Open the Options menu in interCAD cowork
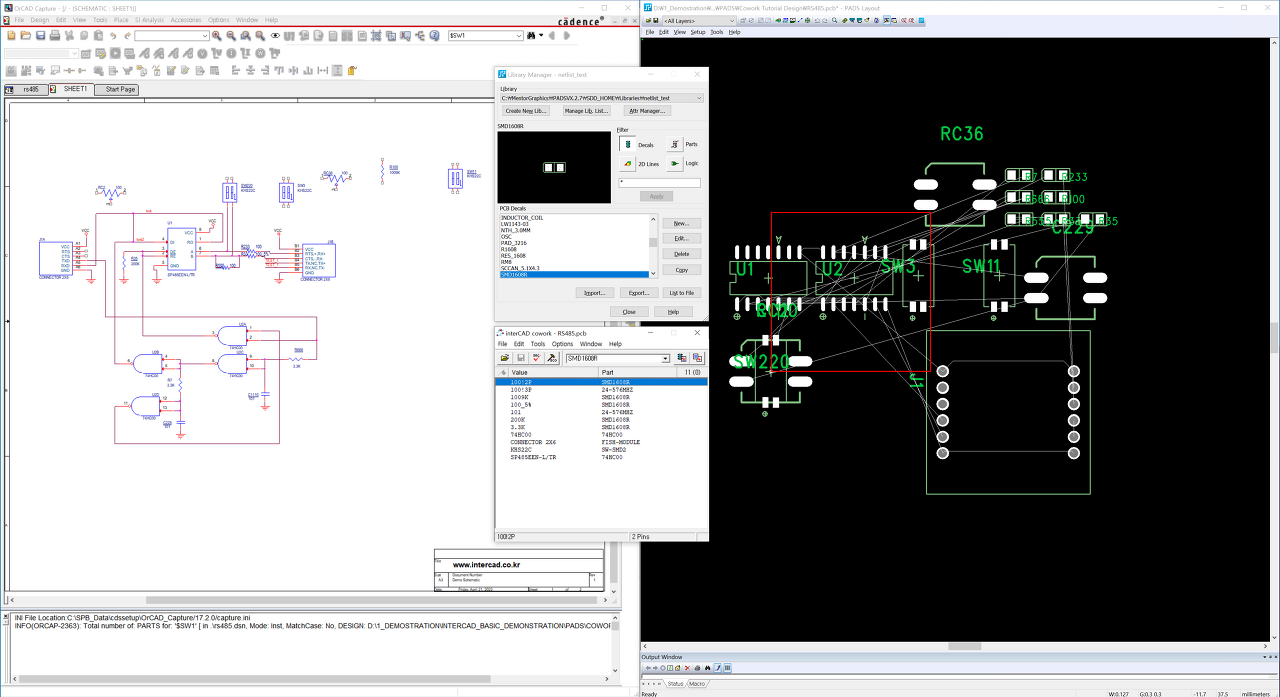Viewport: 1280px width, 697px height. point(562,344)
